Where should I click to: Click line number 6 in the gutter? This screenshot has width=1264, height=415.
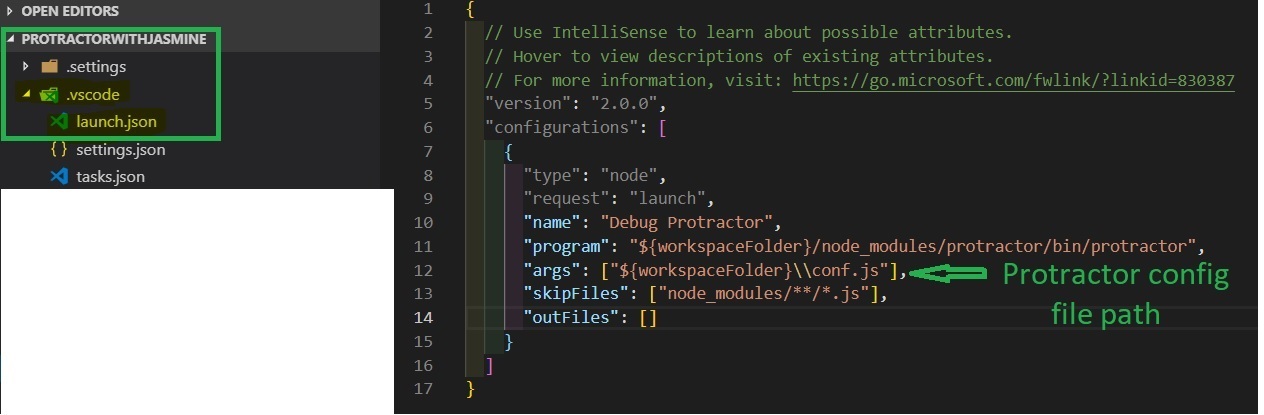[x=428, y=127]
